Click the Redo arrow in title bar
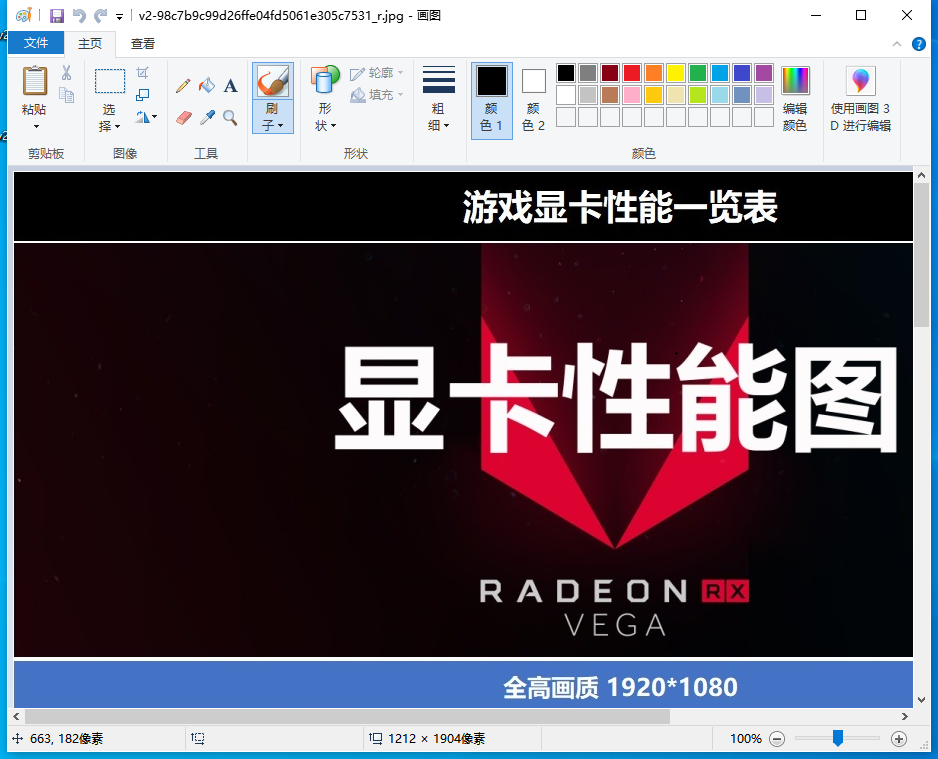 [x=100, y=16]
